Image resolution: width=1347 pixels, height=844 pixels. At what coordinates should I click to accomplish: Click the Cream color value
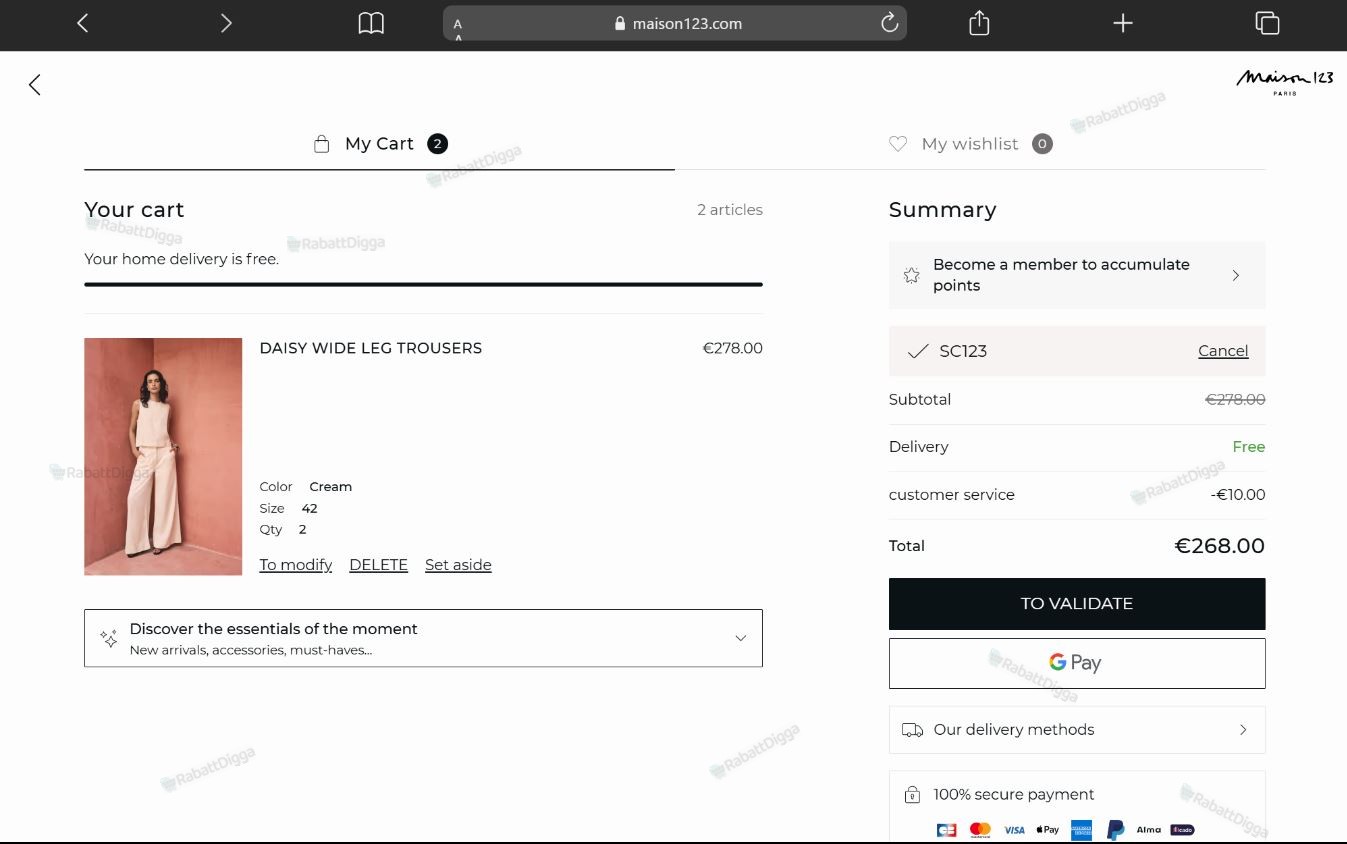[331, 487]
